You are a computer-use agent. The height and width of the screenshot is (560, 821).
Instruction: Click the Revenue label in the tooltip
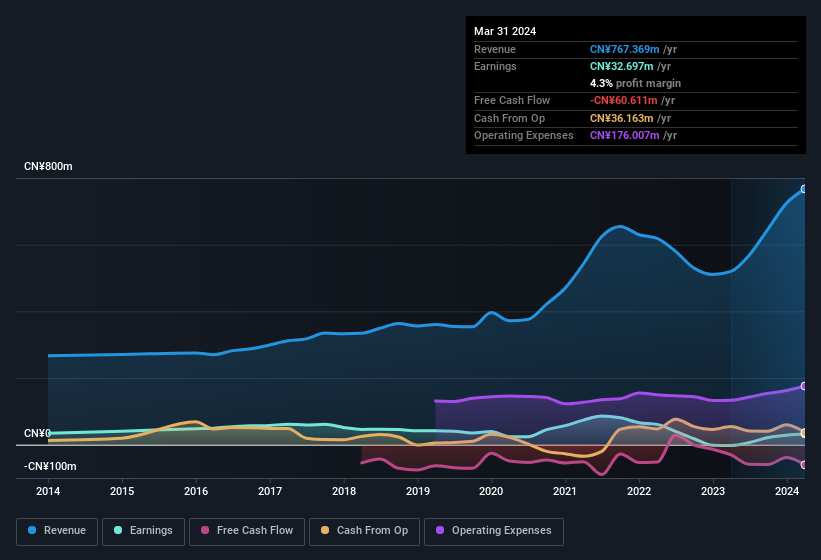pyautogui.click(x=495, y=49)
